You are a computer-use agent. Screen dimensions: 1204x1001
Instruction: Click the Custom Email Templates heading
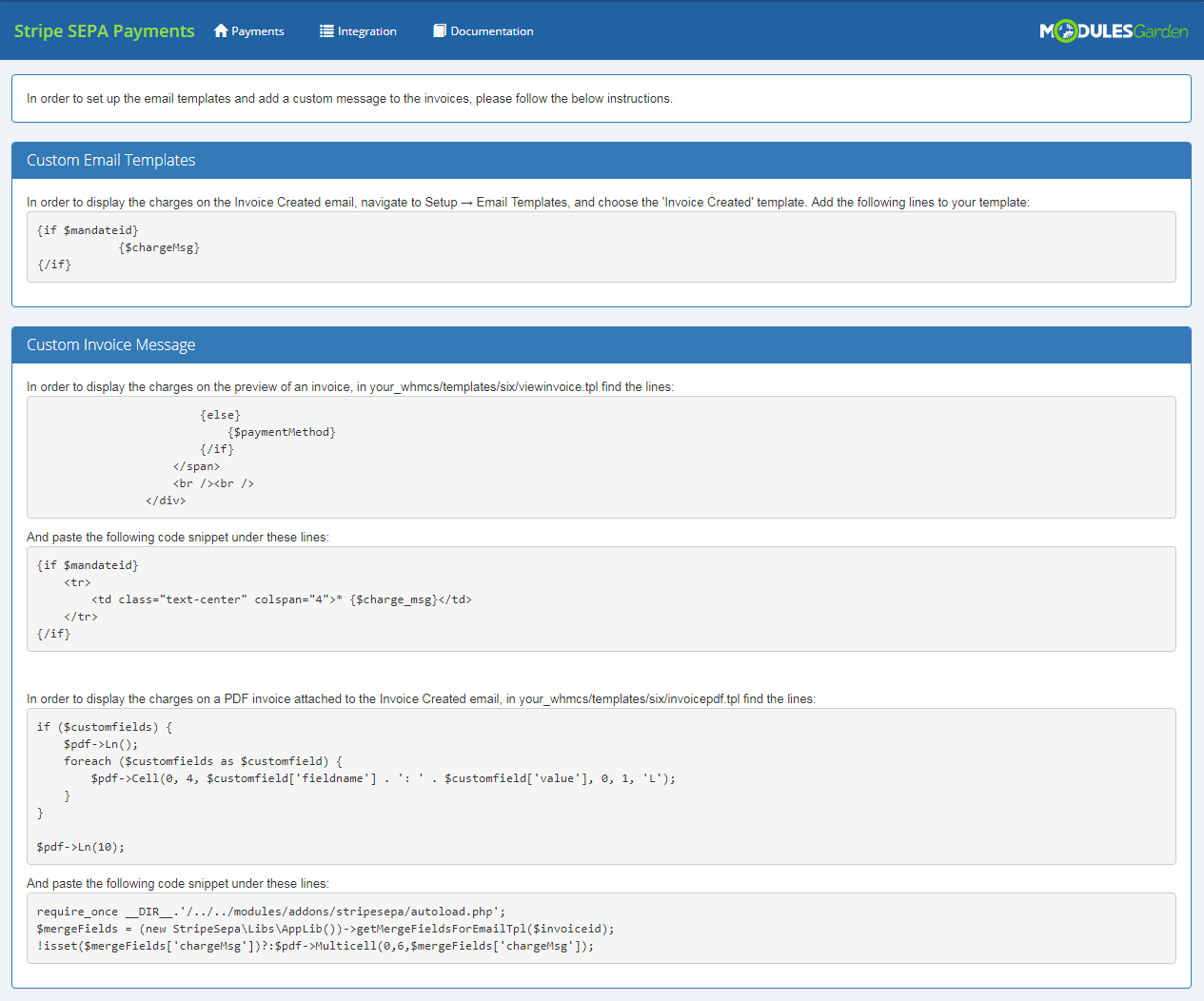click(x=110, y=160)
